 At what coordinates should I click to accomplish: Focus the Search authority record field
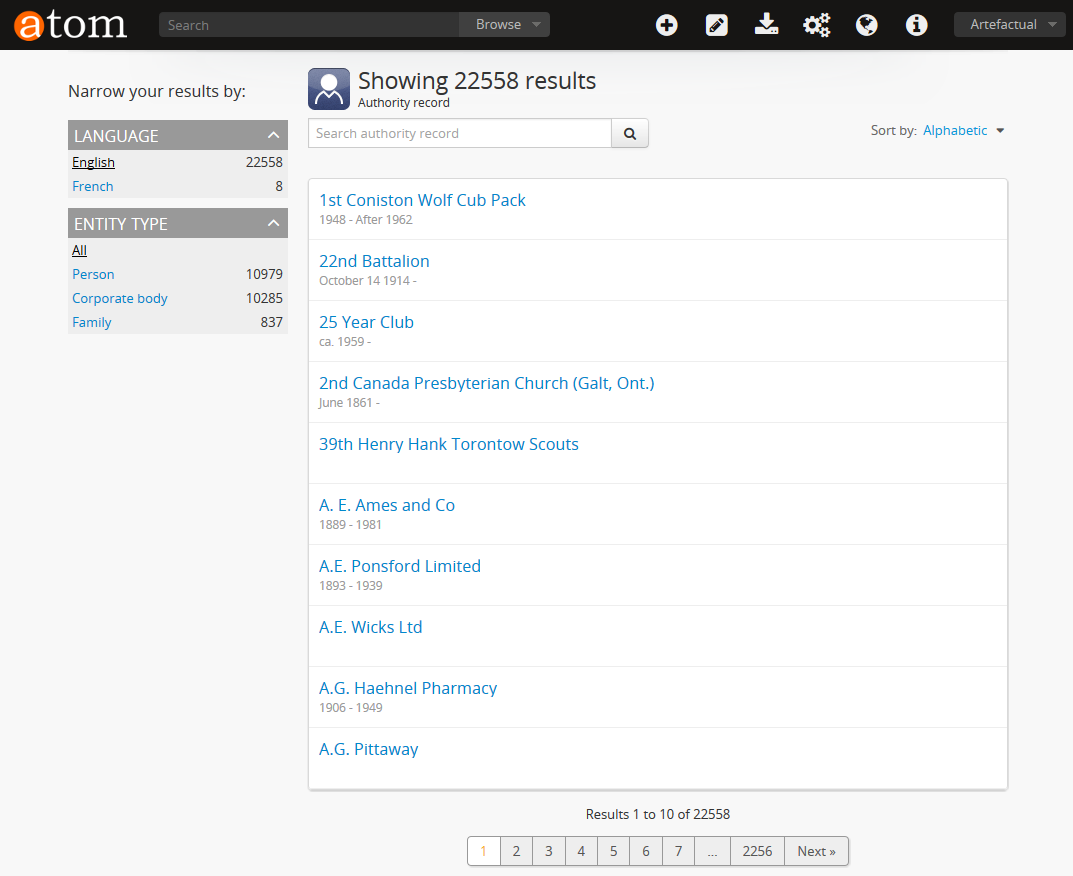pyautogui.click(x=460, y=133)
